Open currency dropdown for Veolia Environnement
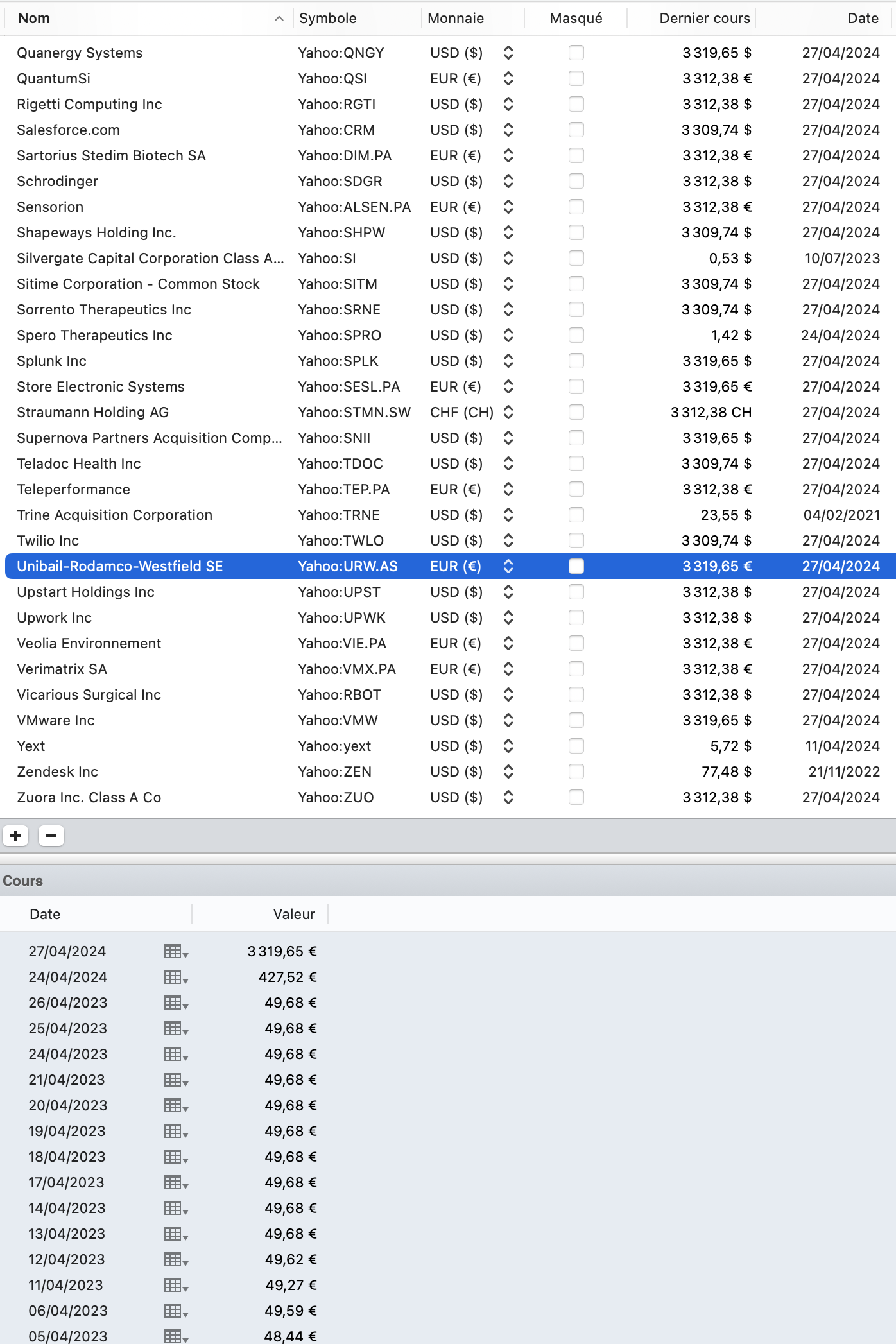This screenshot has height=1344, width=896. pos(508,643)
